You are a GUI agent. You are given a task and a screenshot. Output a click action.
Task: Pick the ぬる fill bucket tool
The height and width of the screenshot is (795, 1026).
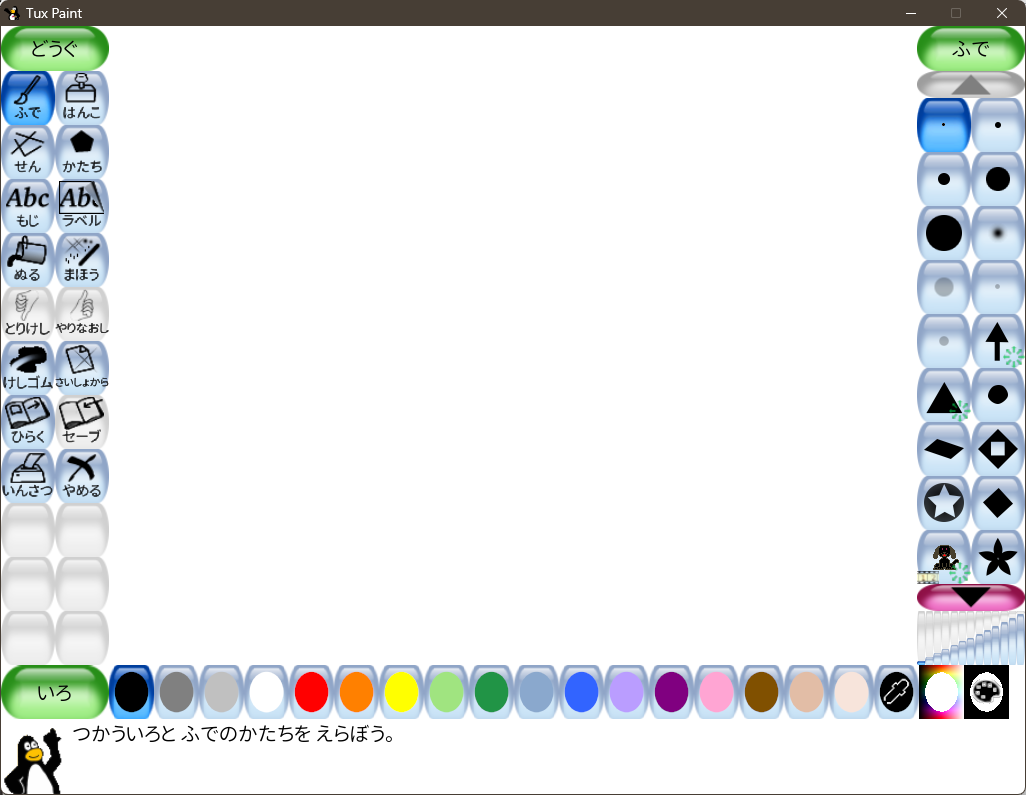28,260
